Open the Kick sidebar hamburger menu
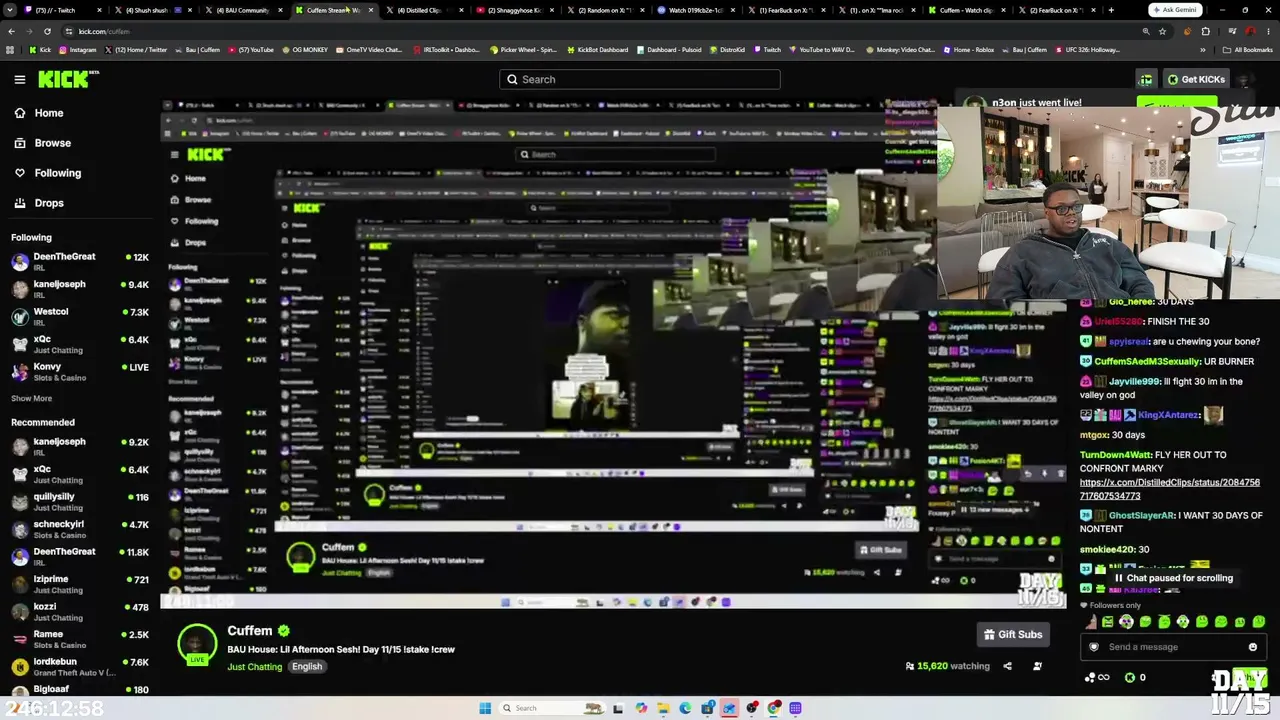Viewport: 1280px width, 720px height. pyautogui.click(x=19, y=79)
